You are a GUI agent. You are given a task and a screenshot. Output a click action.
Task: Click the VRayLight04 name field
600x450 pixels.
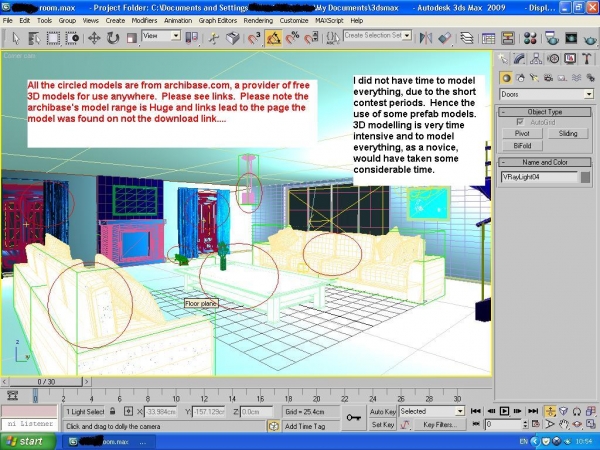[539, 177]
